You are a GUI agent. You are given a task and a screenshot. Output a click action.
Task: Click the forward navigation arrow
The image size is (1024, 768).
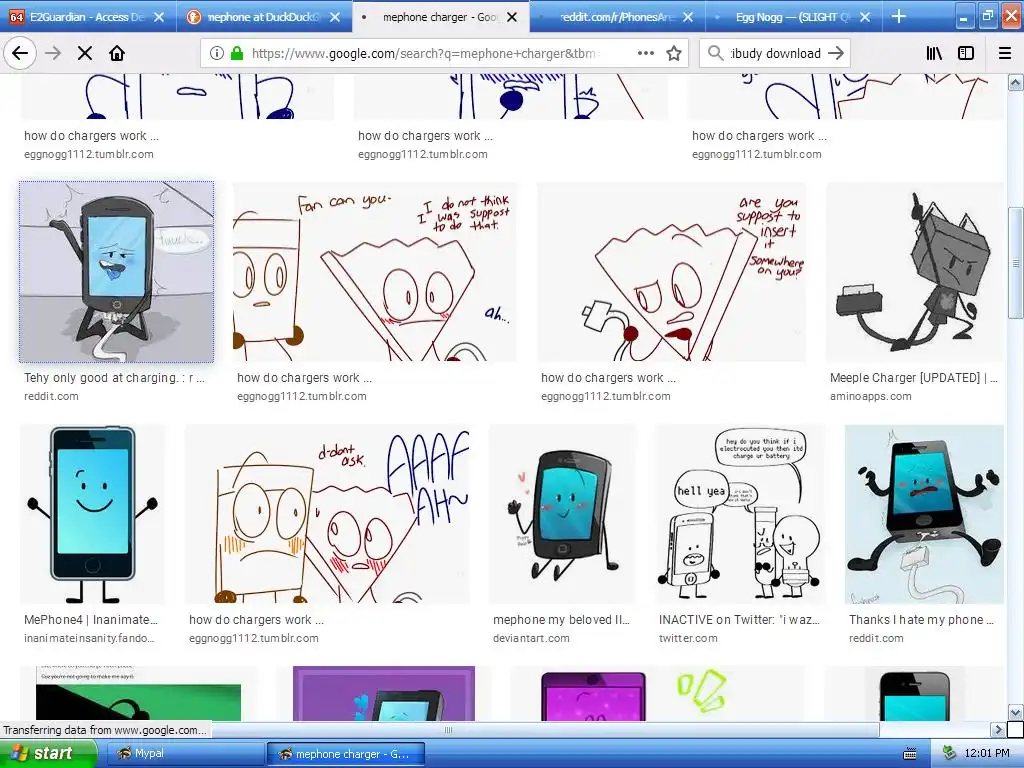tap(54, 53)
